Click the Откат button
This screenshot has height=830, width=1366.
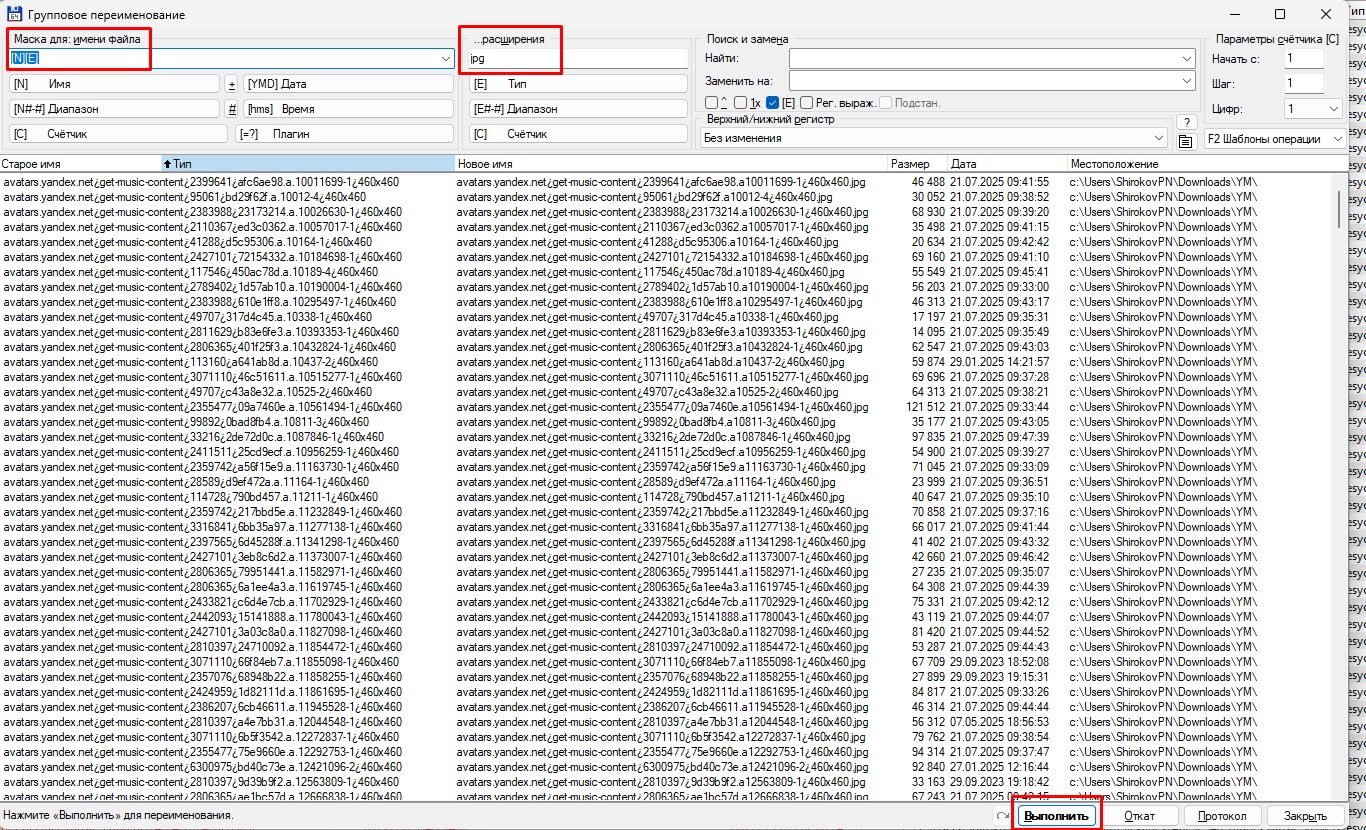pos(1139,816)
